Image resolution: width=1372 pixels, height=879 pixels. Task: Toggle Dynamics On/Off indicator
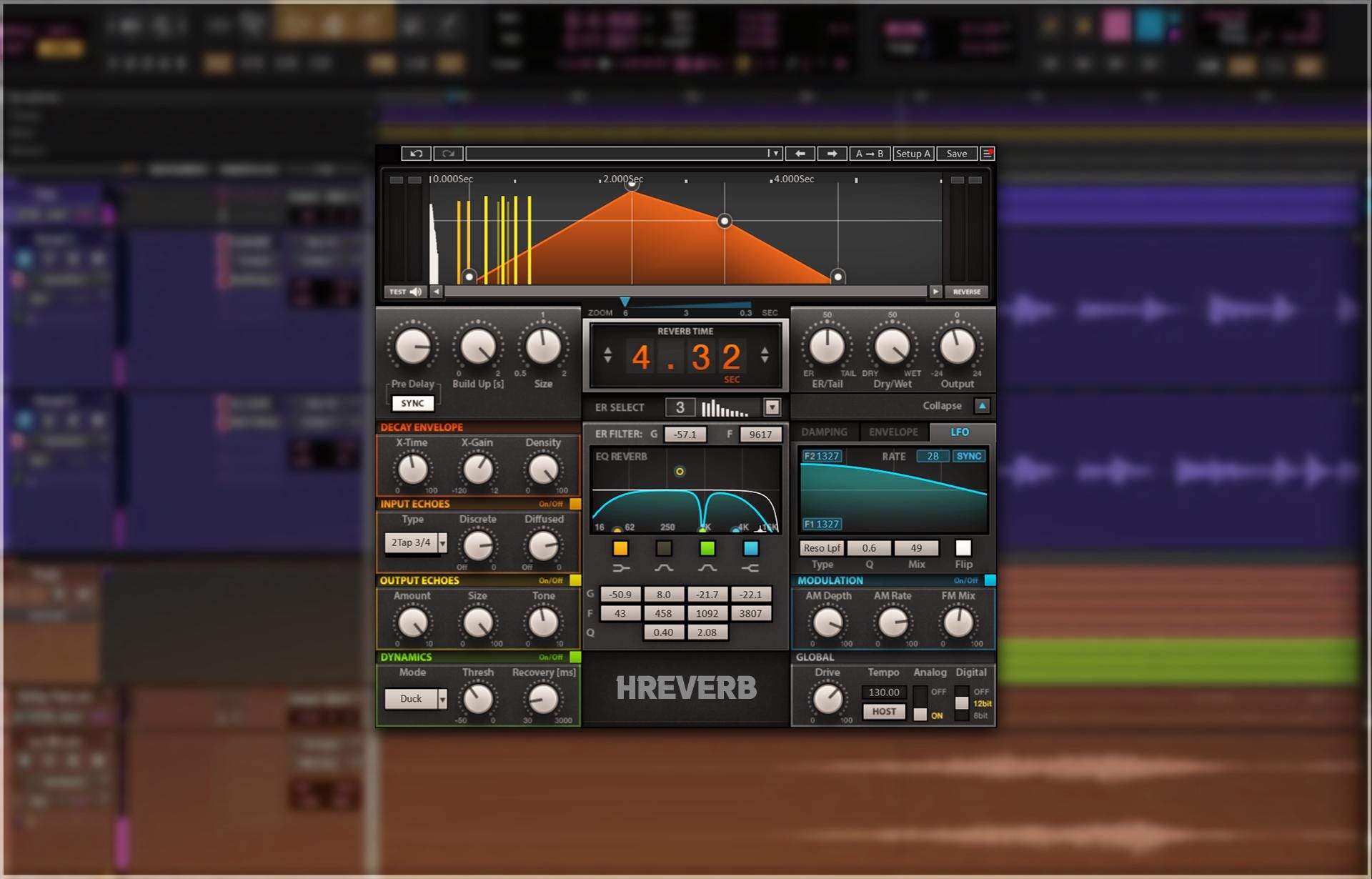(575, 657)
